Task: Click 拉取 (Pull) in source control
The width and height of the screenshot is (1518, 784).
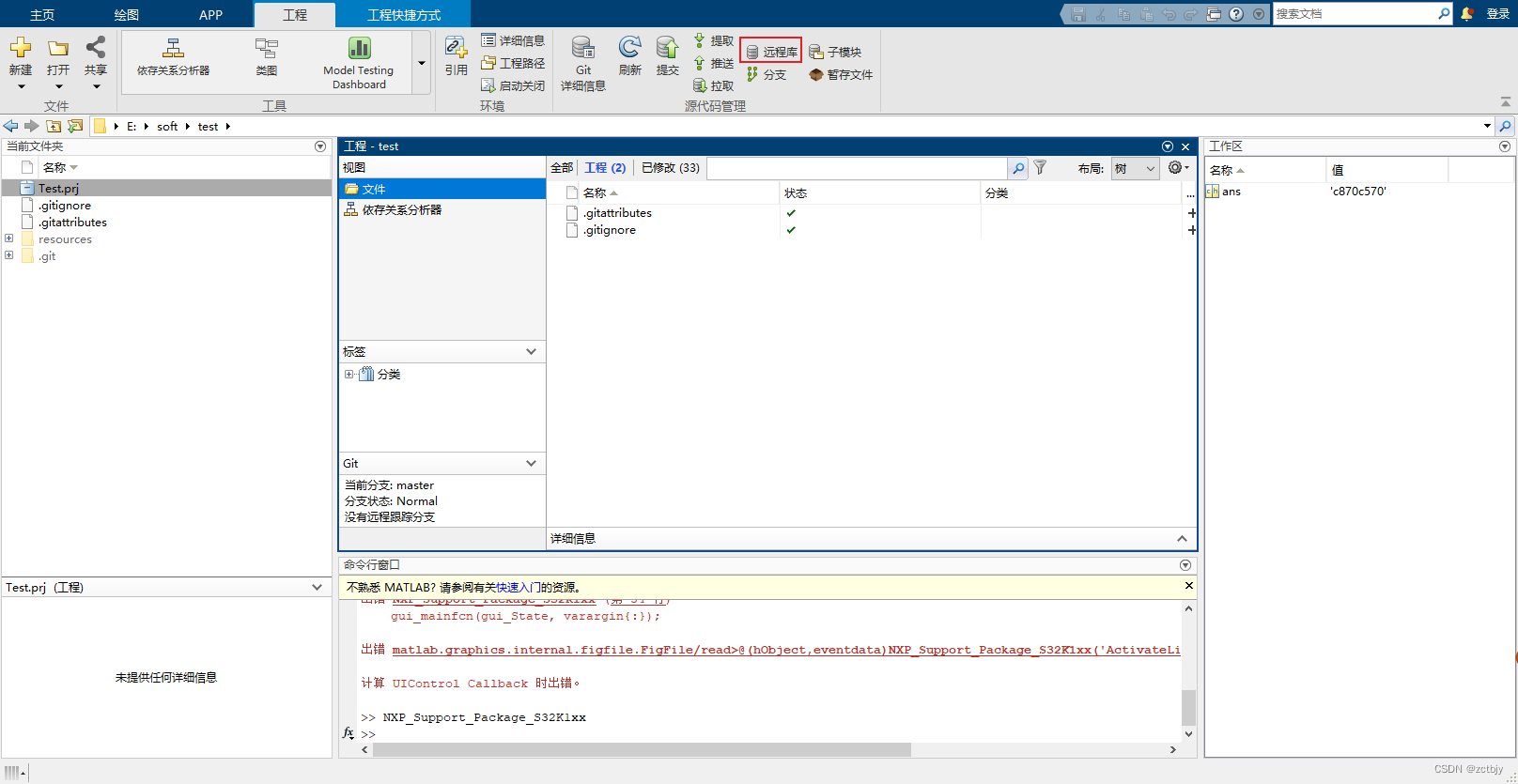Action: pyautogui.click(x=714, y=85)
